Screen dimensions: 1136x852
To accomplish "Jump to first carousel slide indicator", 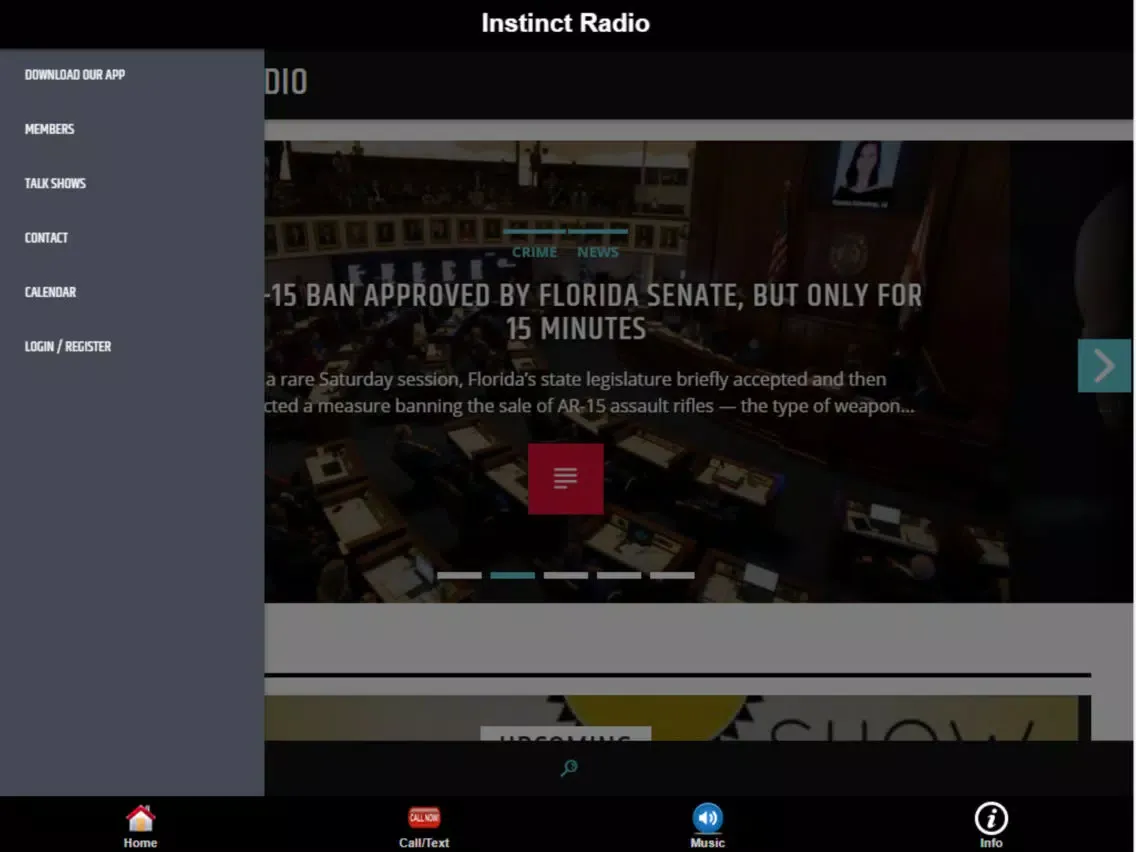I will pos(459,575).
